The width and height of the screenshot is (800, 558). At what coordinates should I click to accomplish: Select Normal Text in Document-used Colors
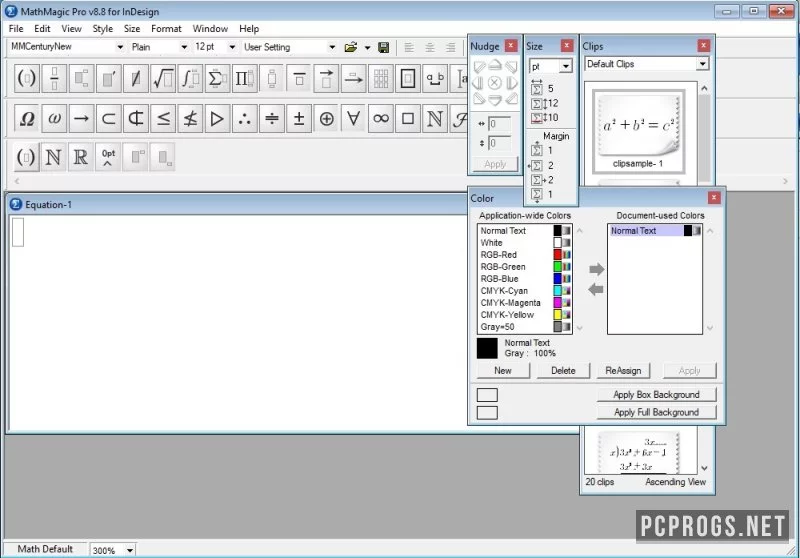pos(655,231)
